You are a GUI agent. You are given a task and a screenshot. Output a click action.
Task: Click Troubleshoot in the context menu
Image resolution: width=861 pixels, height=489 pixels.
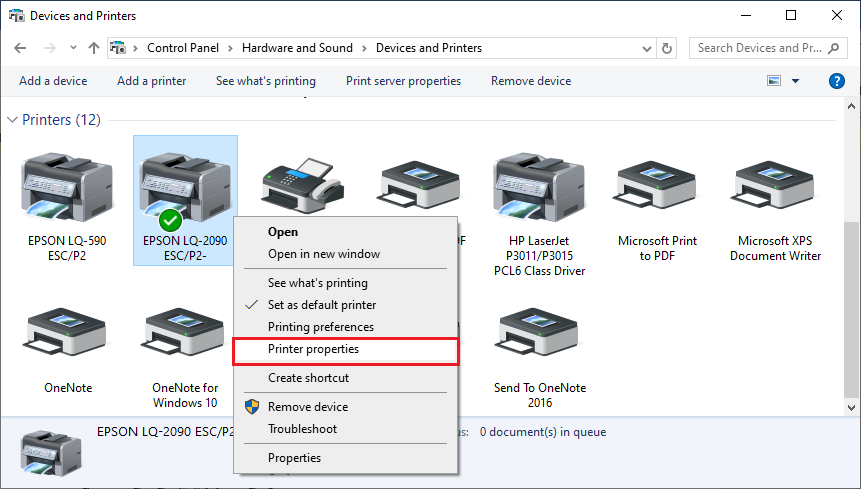coord(302,429)
